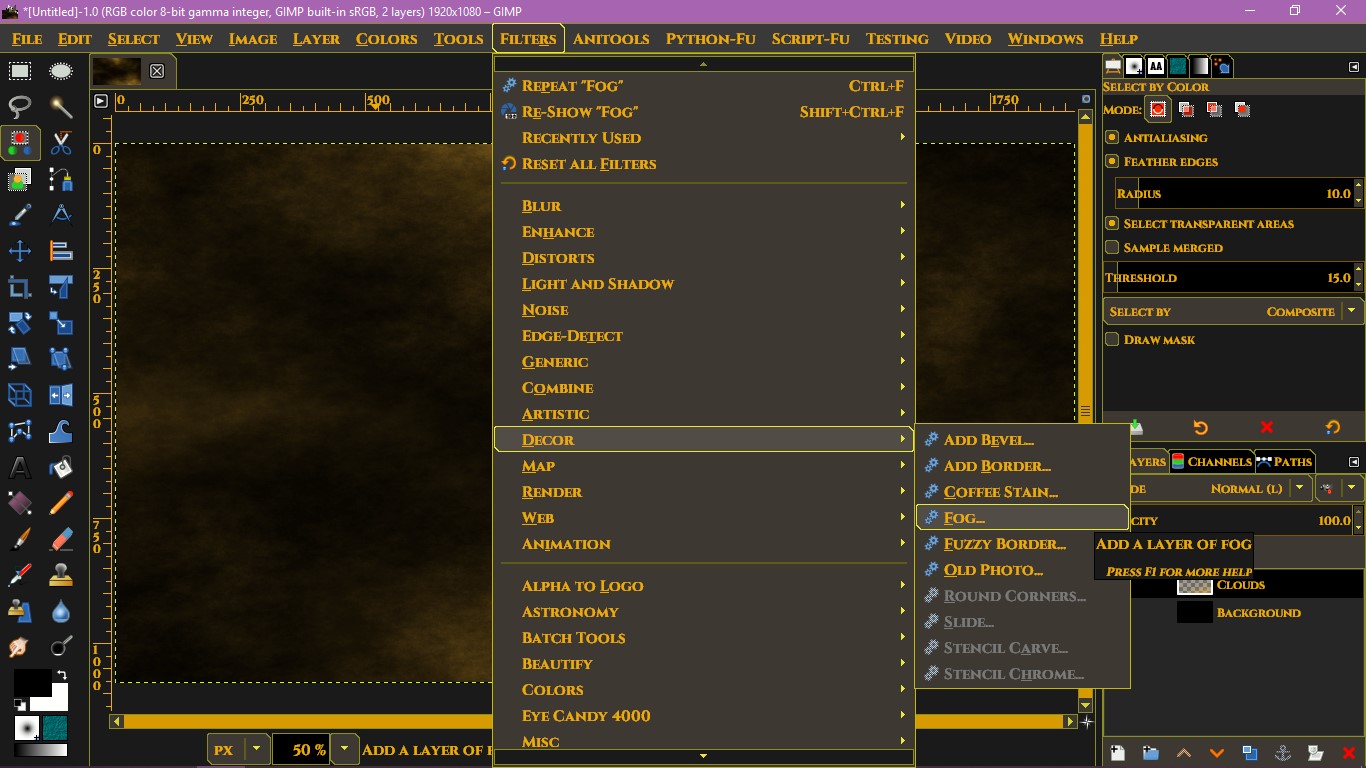The width and height of the screenshot is (1366, 768).
Task: Choose the Free Select lasso tool
Action: tap(20, 107)
